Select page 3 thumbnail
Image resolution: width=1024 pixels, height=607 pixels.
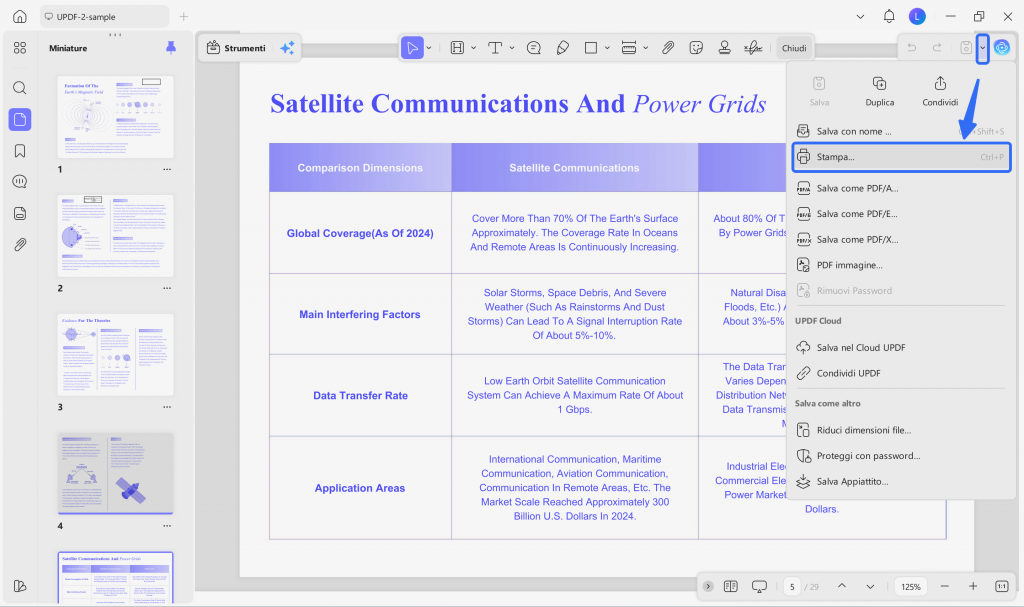[116, 355]
